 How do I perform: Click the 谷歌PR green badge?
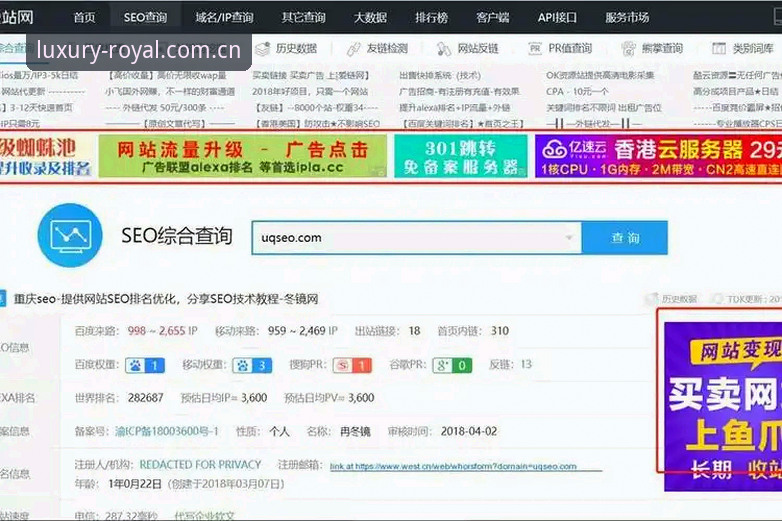pyautogui.click(x=452, y=365)
